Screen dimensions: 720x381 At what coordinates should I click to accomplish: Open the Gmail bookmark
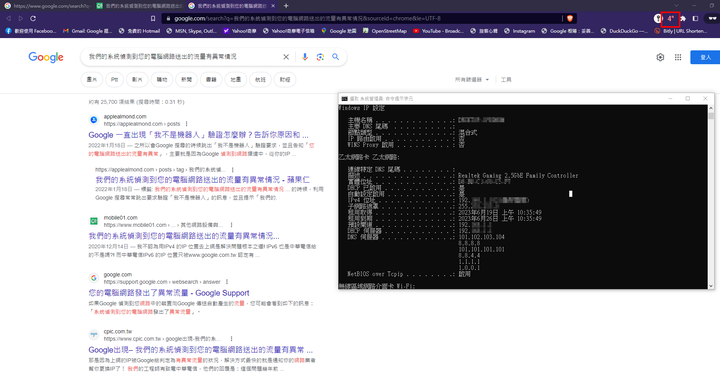(88, 31)
